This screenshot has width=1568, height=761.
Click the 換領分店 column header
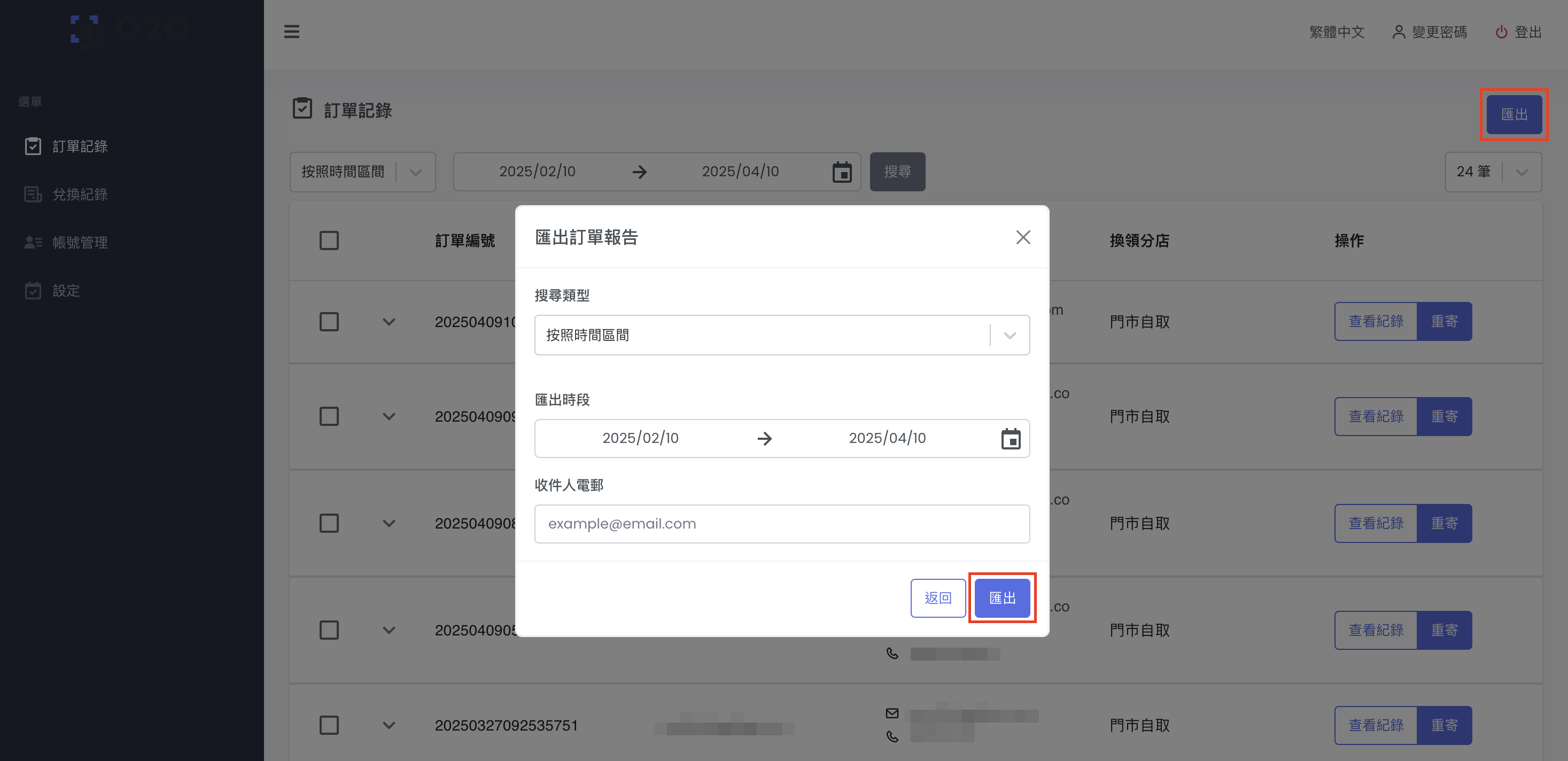pyautogui.click(x=1139, y=240)
